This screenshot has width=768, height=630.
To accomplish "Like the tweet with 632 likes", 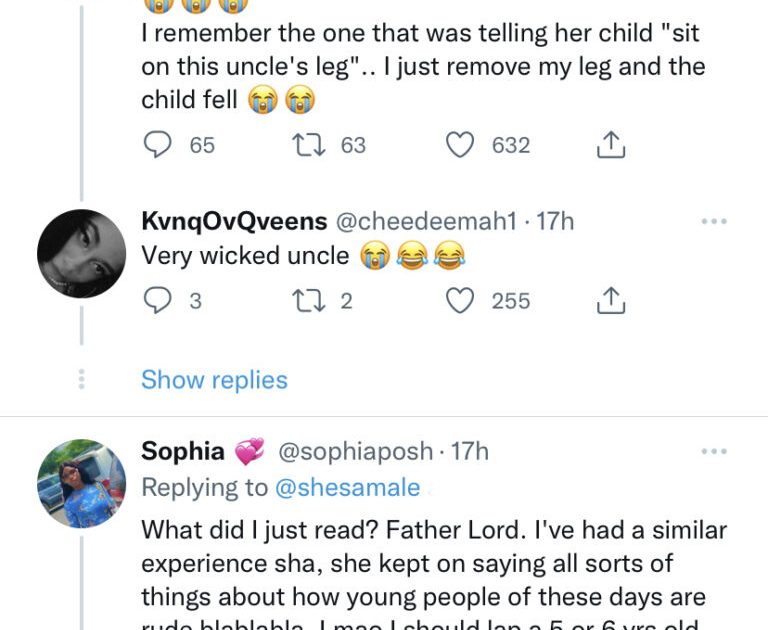I will click(x=459, y=145).
